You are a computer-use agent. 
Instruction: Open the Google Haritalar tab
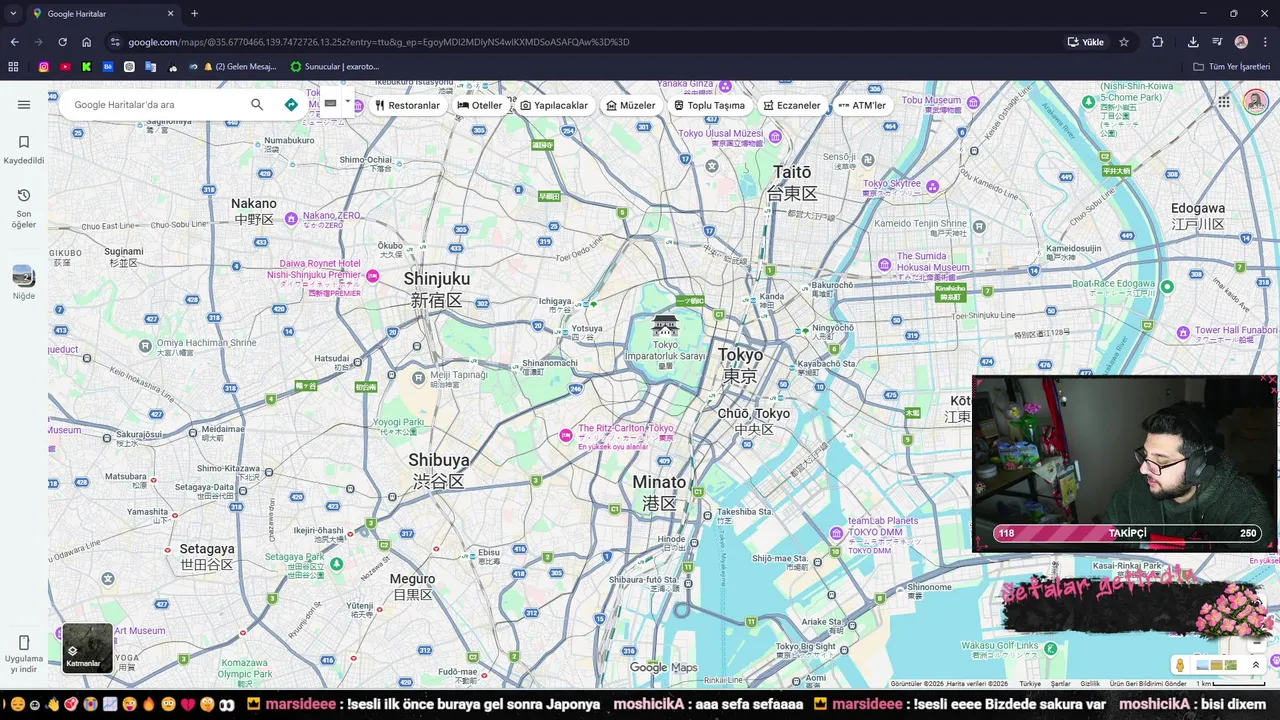coord(103,14)
